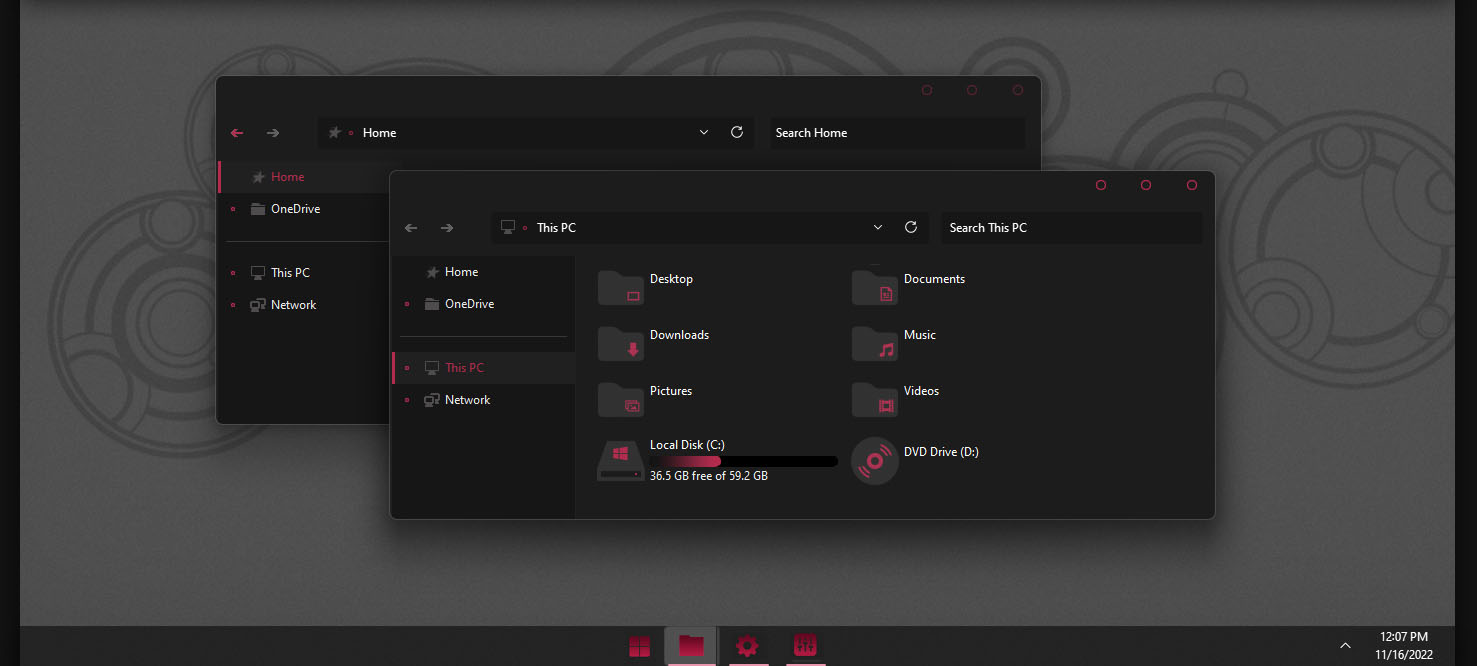Click the Settings gear on the taskbar
Image resolution: width=1477 pixels, height=666 pixels.
pyautogui.click(x=748, y=646)
